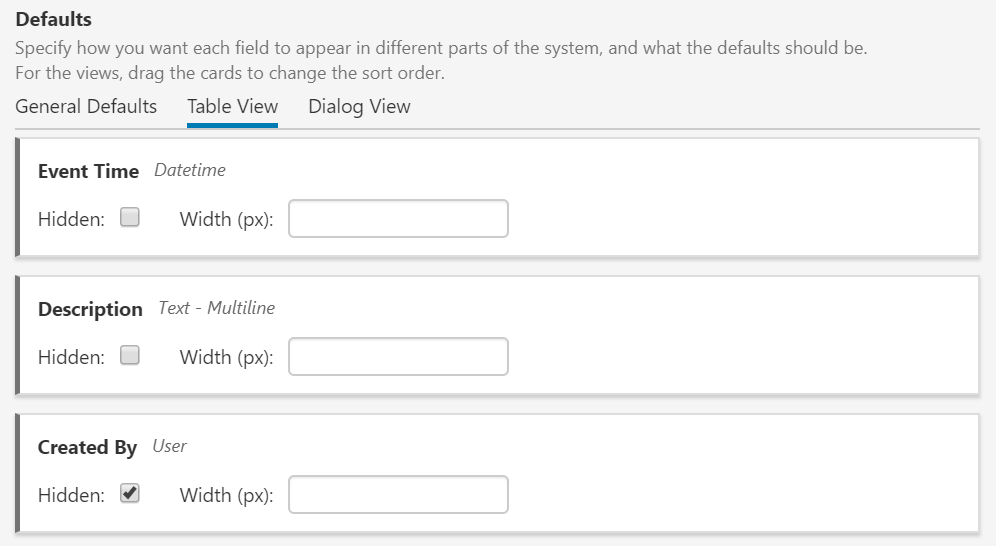This screenshot has width=996, height=546.
Task: Focus the Description width input field
Action: point(398,357)
